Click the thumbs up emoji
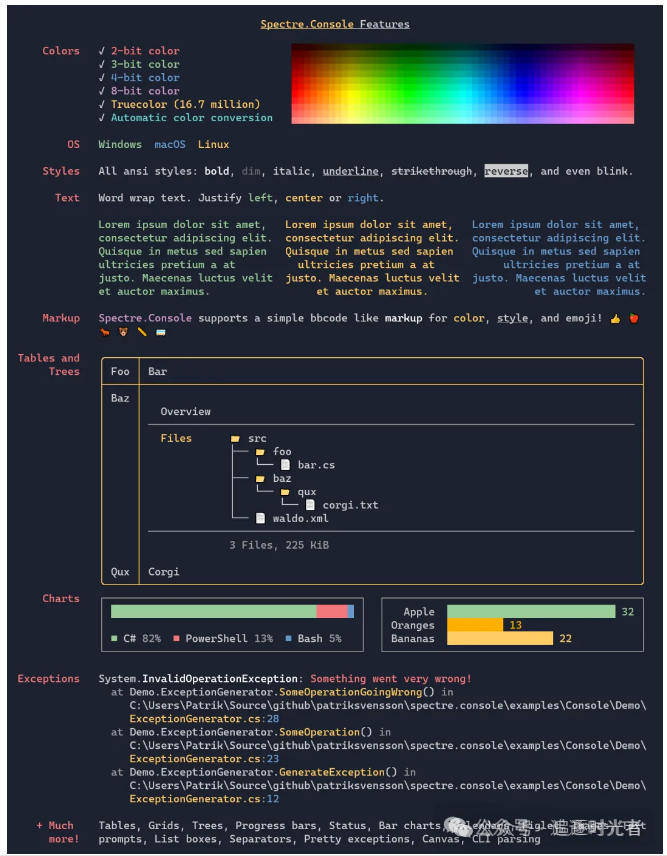Image resolution: width=667 pixels, height=856 pixels. (615, 318)
